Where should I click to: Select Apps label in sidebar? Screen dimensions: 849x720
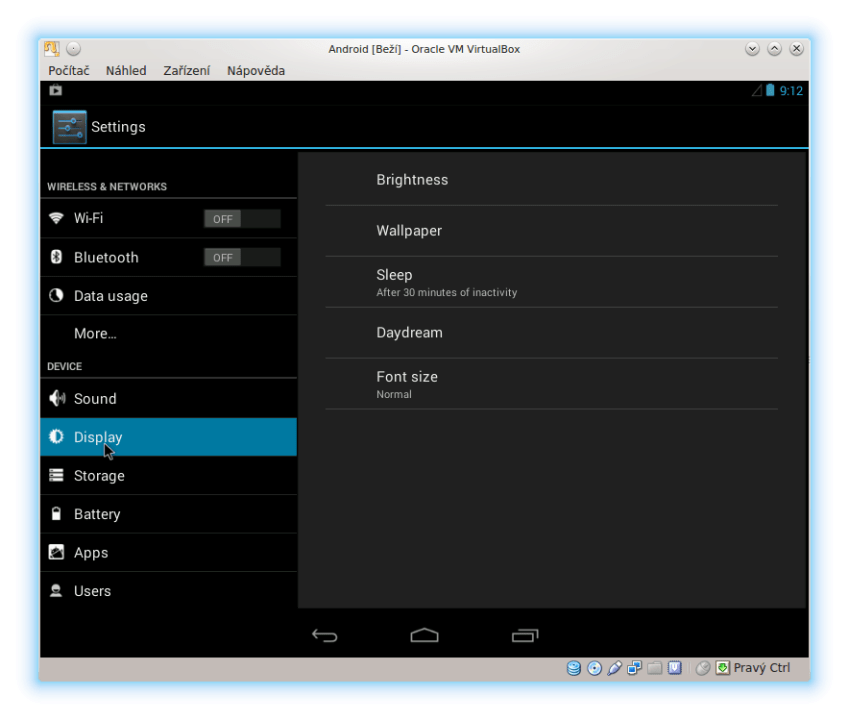tap(91, 553)
